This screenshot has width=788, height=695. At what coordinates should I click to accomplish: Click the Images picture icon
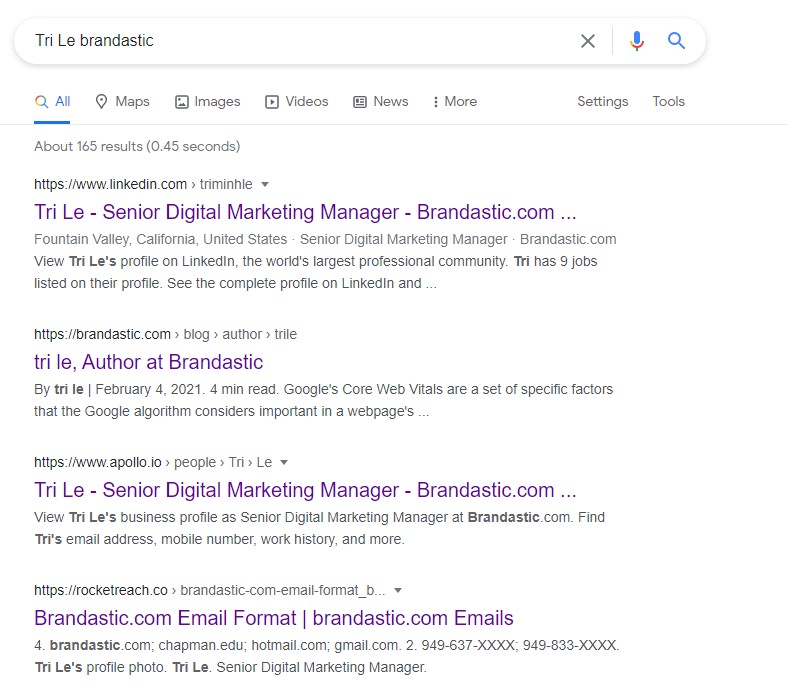coord(181,102)
